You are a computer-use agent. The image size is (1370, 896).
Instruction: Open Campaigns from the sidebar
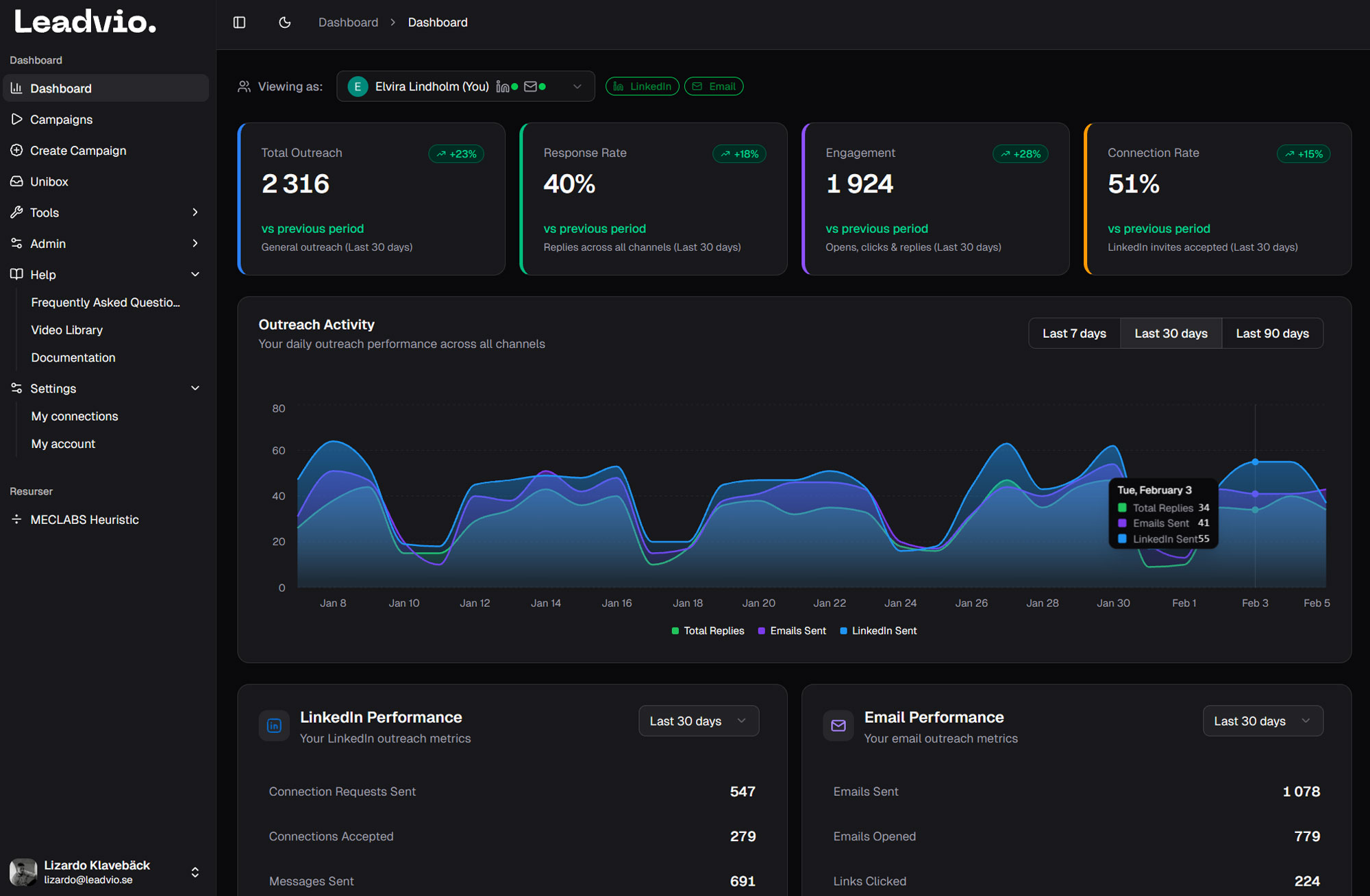coord(61,119)
